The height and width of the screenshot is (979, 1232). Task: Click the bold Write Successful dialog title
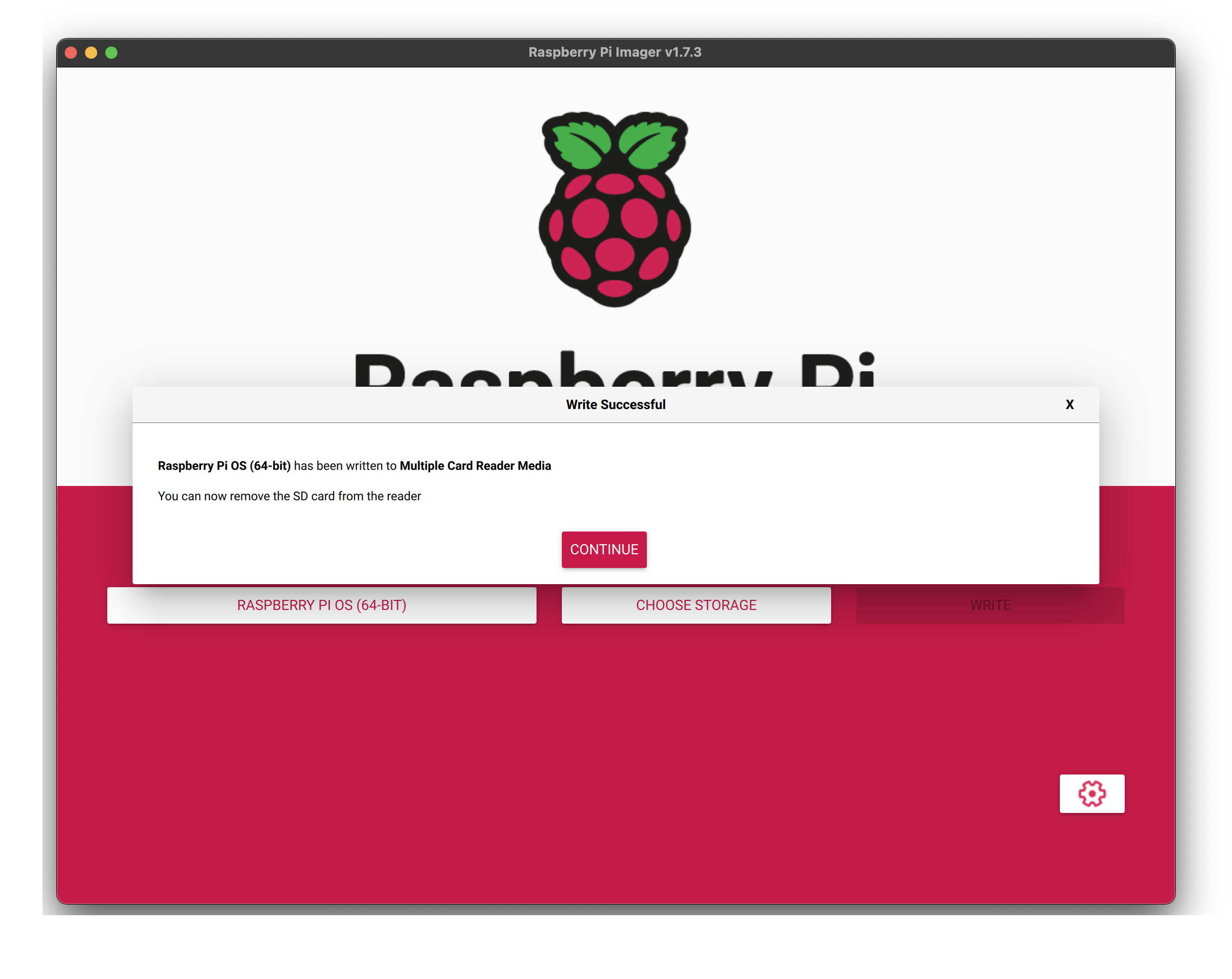click(x=615, y=404)
